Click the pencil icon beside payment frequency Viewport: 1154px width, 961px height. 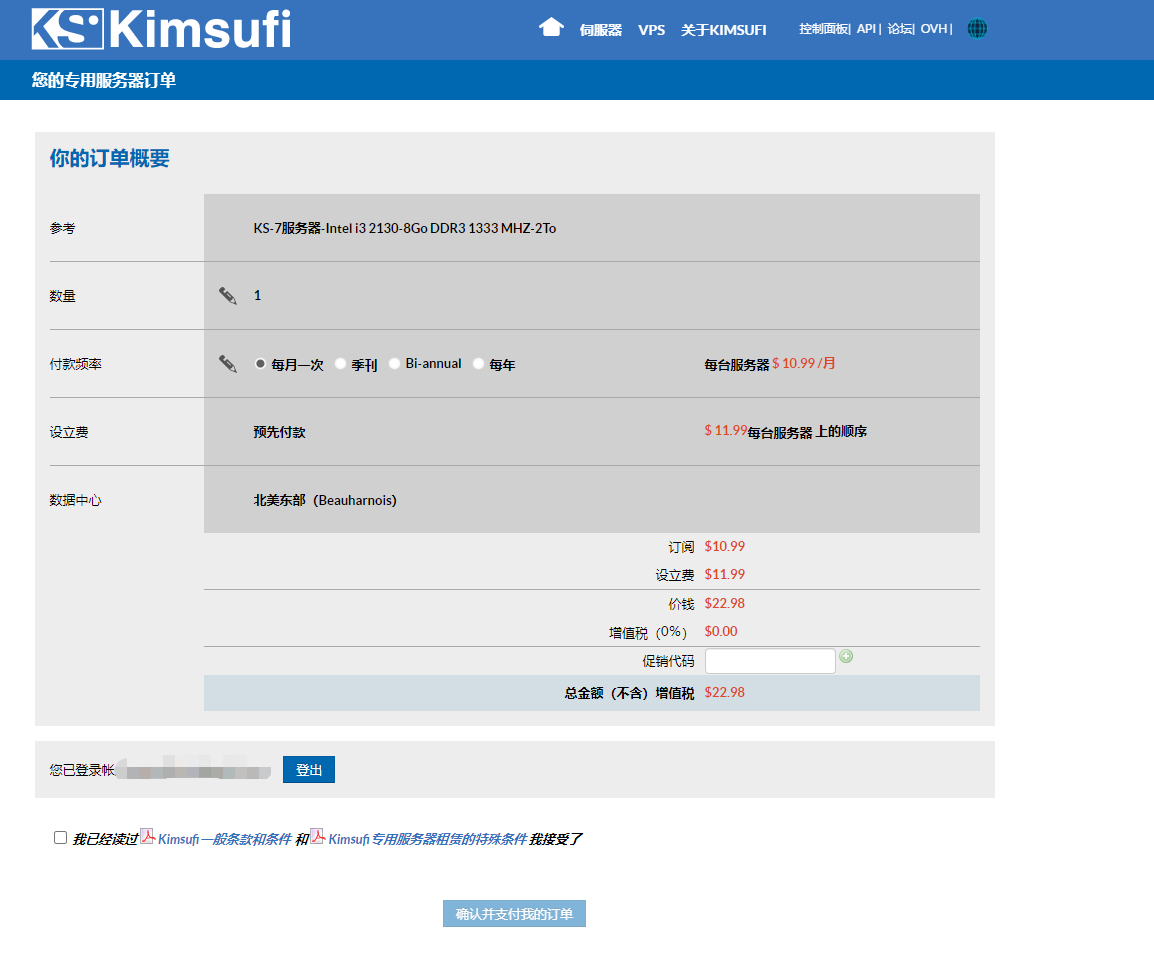click(x=228, y=364)
